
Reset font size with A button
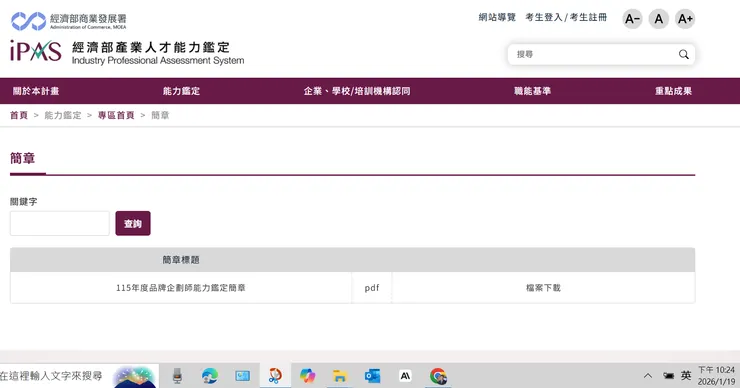click(658, 19)
